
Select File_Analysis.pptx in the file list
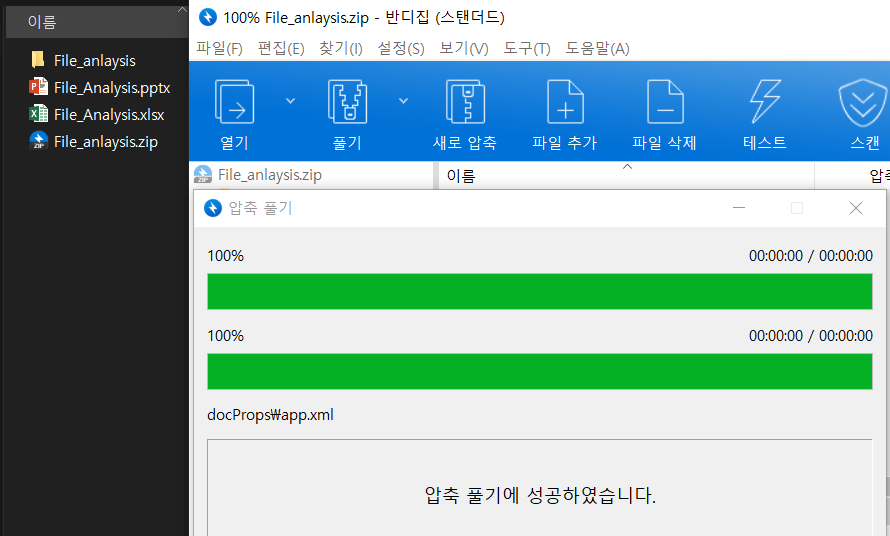(100, 87)
